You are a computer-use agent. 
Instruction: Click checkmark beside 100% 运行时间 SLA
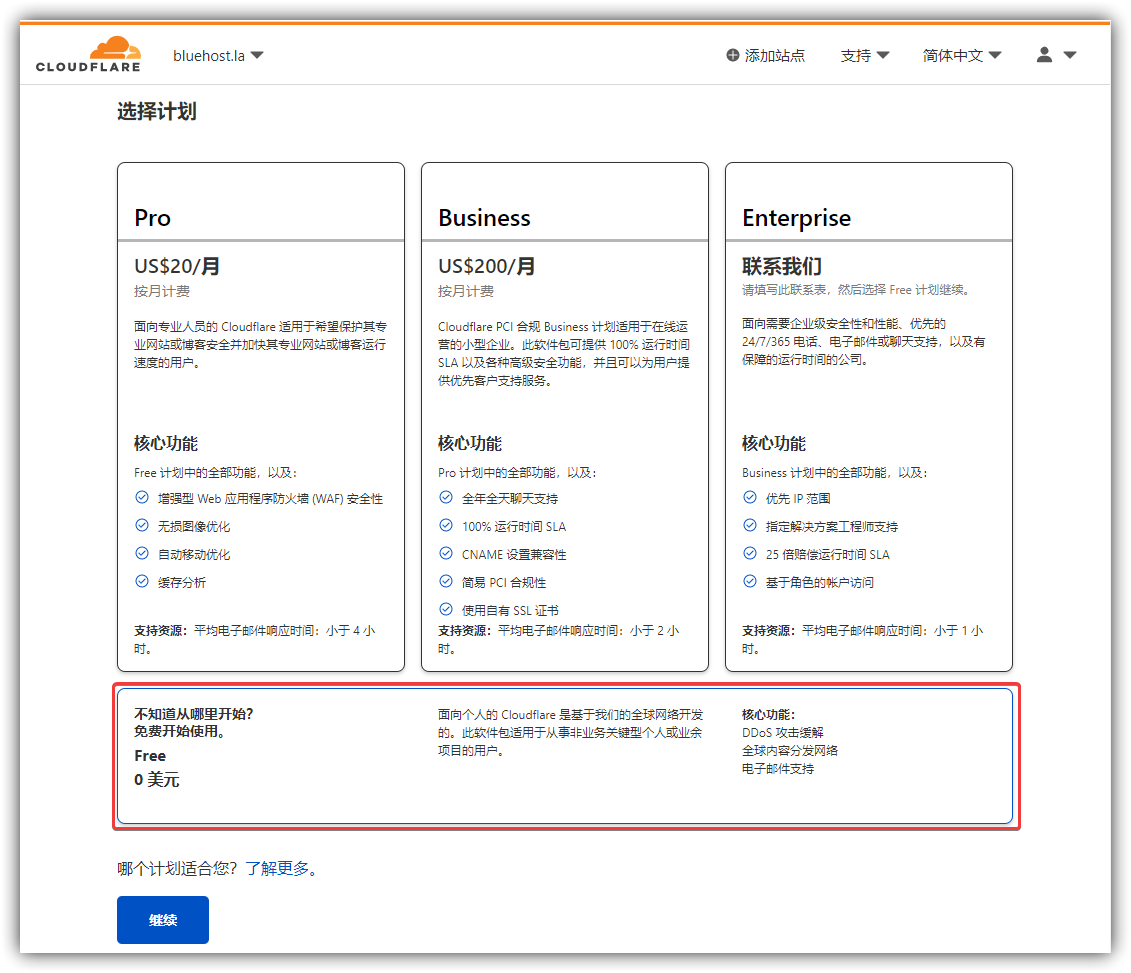pyautogui.click(x=446, y=526)
